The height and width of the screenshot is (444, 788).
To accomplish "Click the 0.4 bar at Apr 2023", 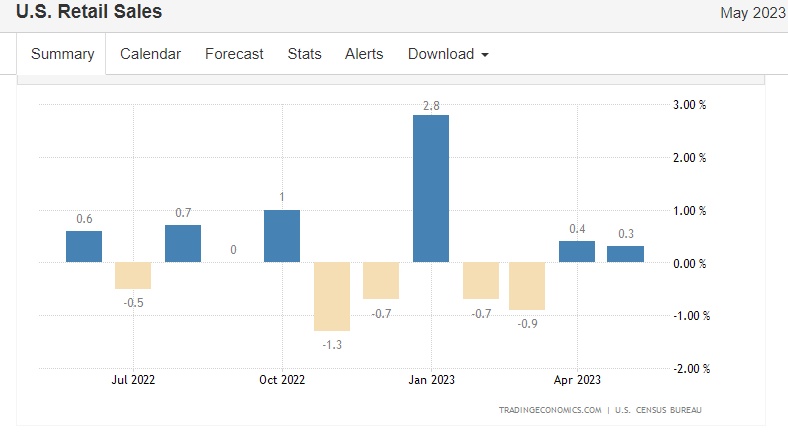I will click(577, 251).
